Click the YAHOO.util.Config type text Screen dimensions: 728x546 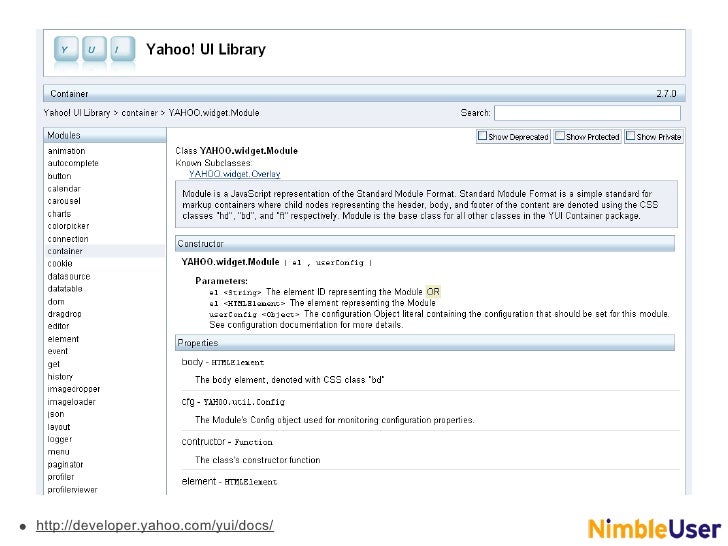coord(244,402)
